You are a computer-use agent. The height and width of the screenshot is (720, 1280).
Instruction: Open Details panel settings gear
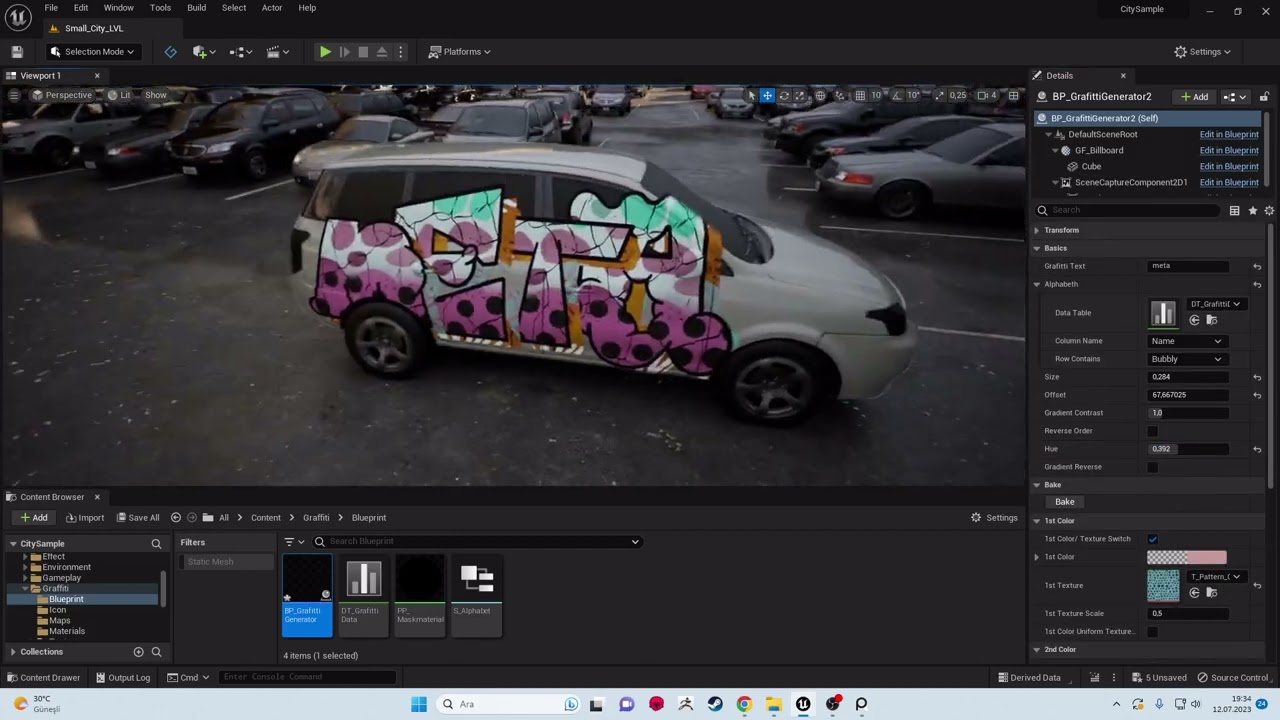click(1269, 210)
